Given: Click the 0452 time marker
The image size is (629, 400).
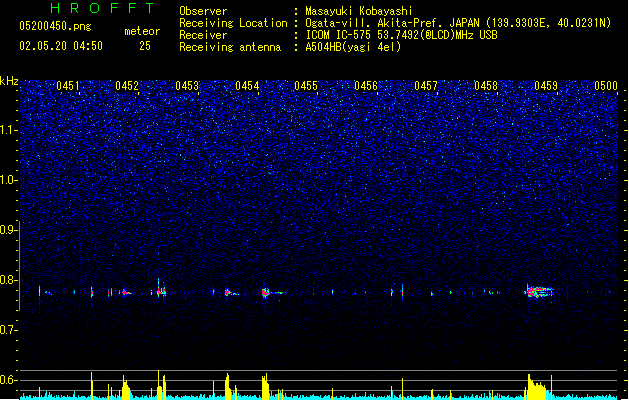Looking at the screenshot, I should 127,86.
